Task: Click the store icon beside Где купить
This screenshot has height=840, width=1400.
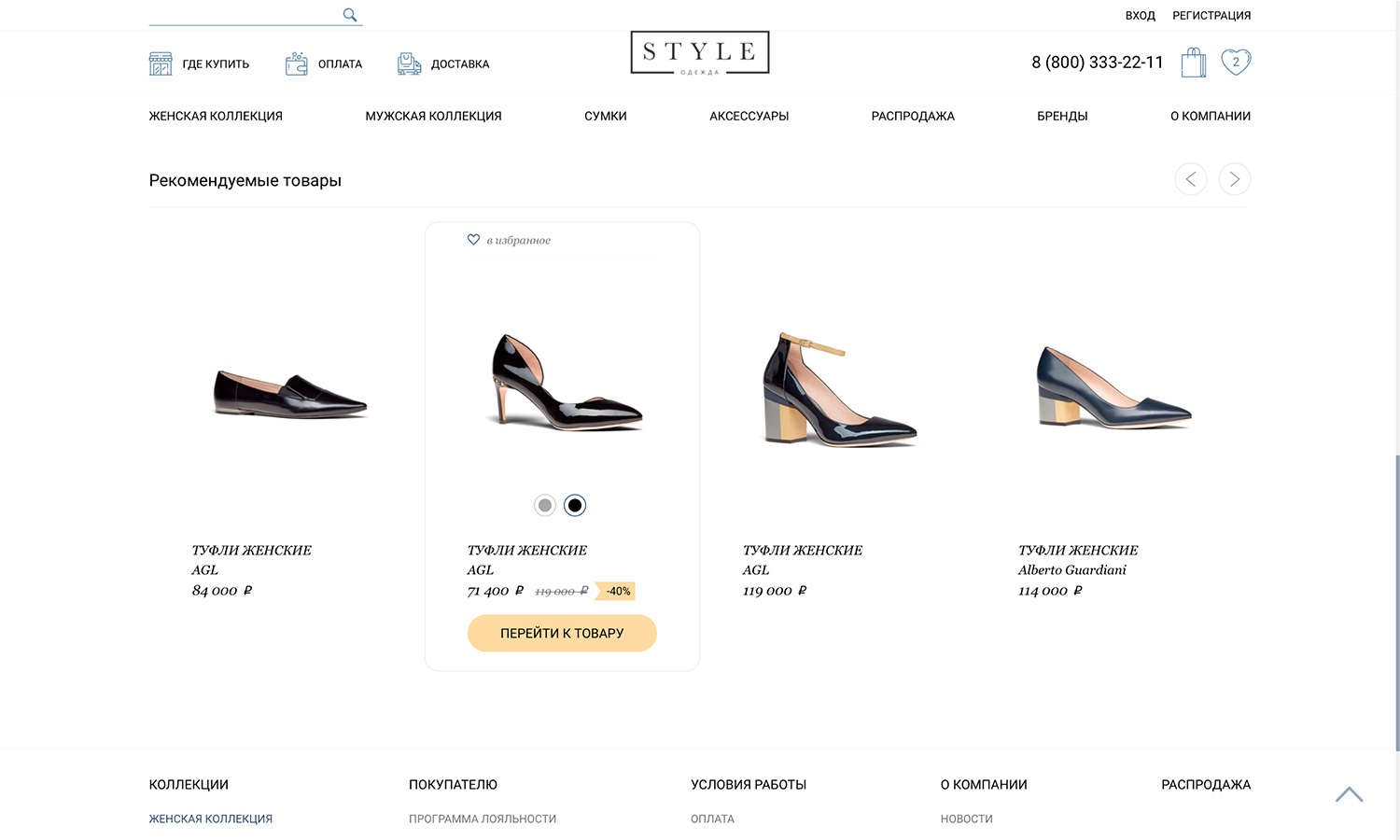Action: tap(161, 63)
